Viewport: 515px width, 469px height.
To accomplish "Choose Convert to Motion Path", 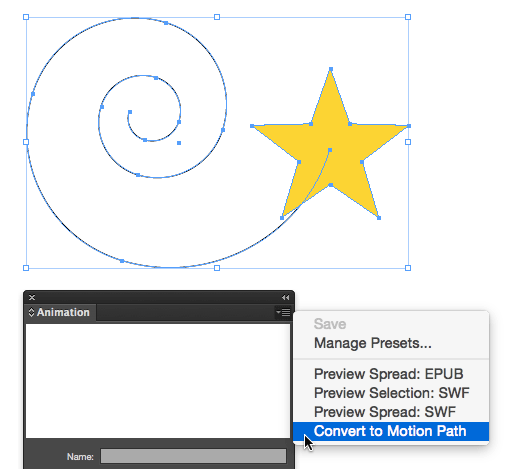I will tap(391, 431).
